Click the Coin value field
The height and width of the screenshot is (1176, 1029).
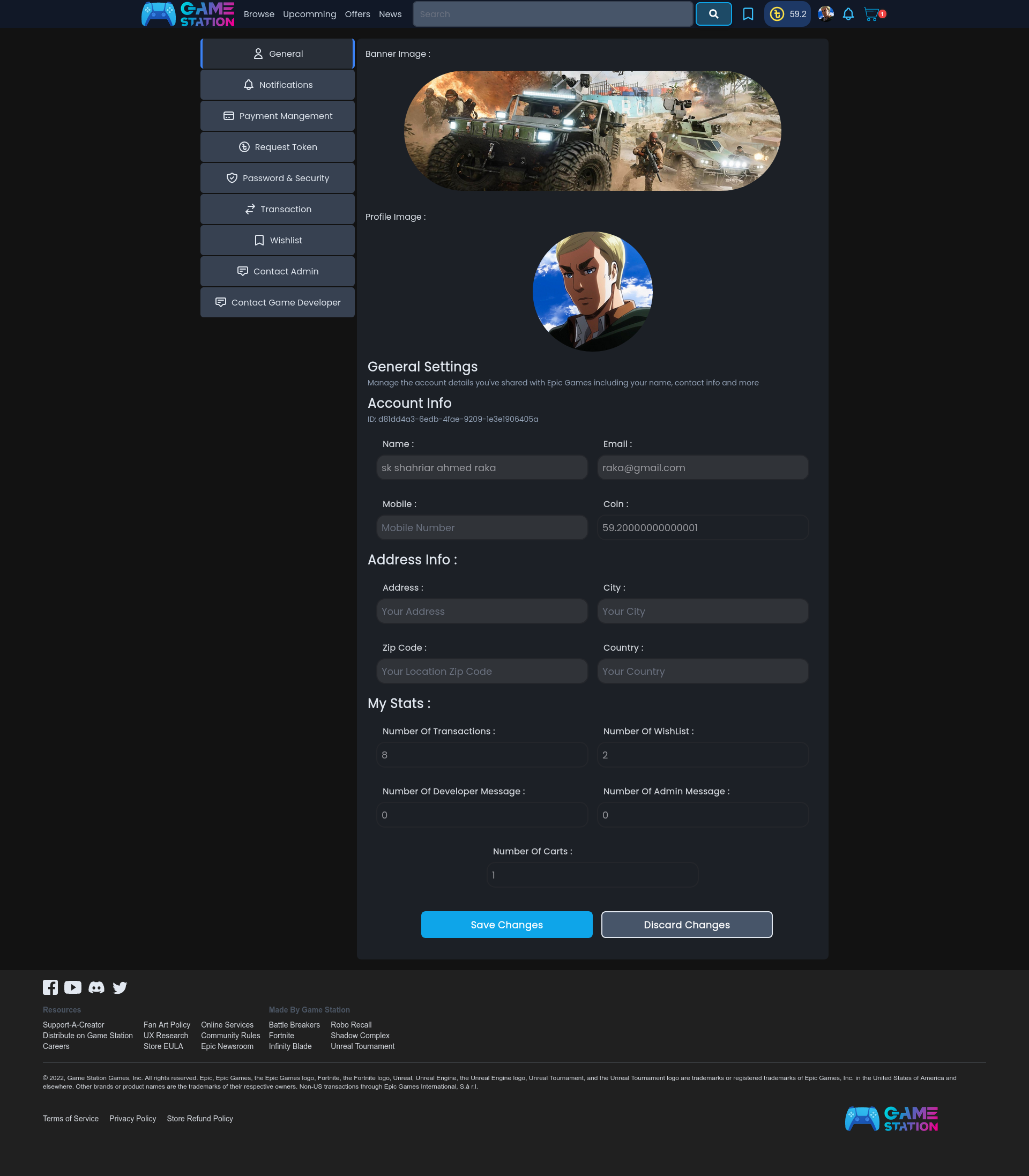pyautogui.click(x=703, y=528)
